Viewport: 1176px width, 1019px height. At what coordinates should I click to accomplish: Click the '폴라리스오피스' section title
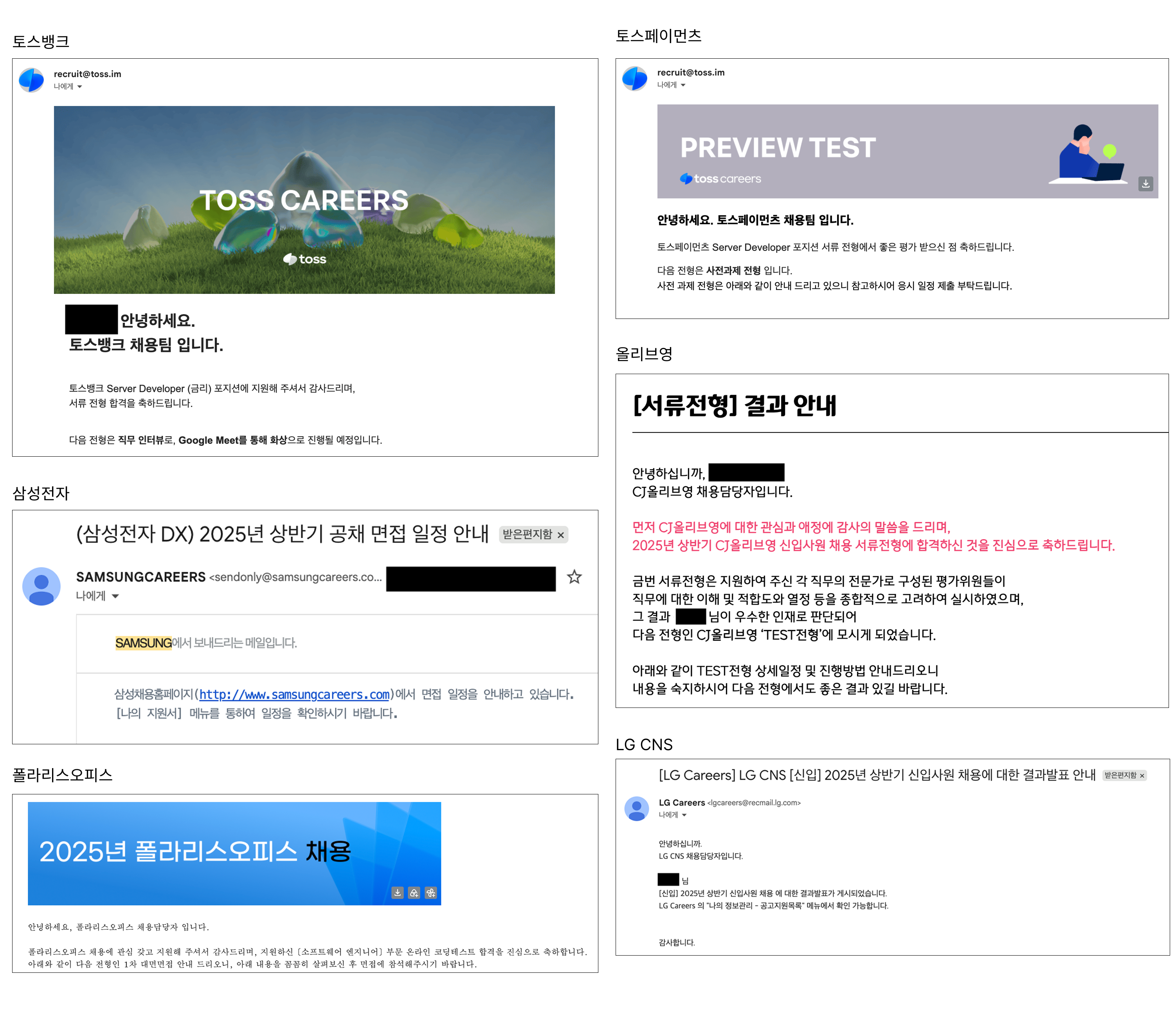[63, 774]
